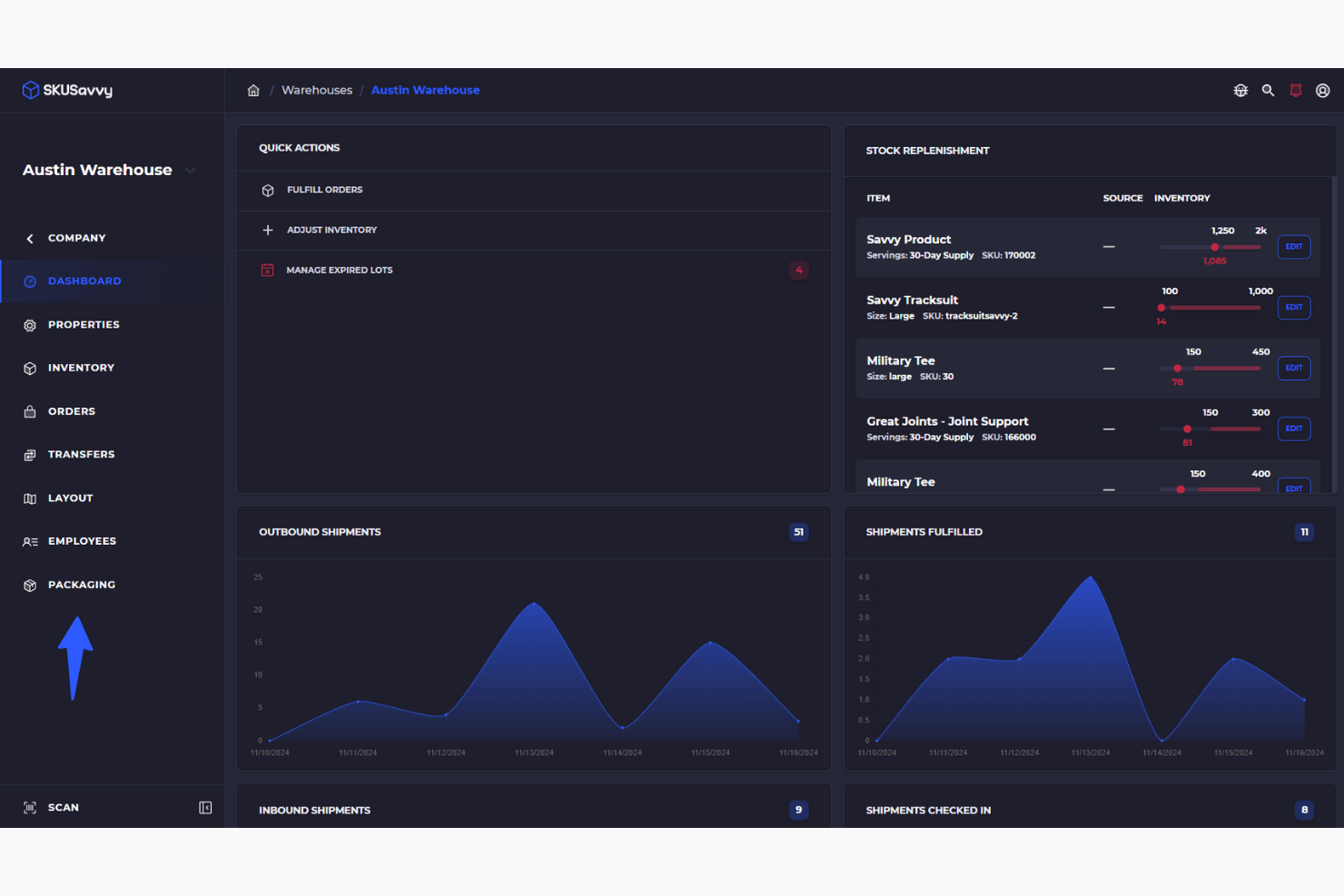Open search with the magnifier icon
The image size is (1344, 896).
[1268, 90]
